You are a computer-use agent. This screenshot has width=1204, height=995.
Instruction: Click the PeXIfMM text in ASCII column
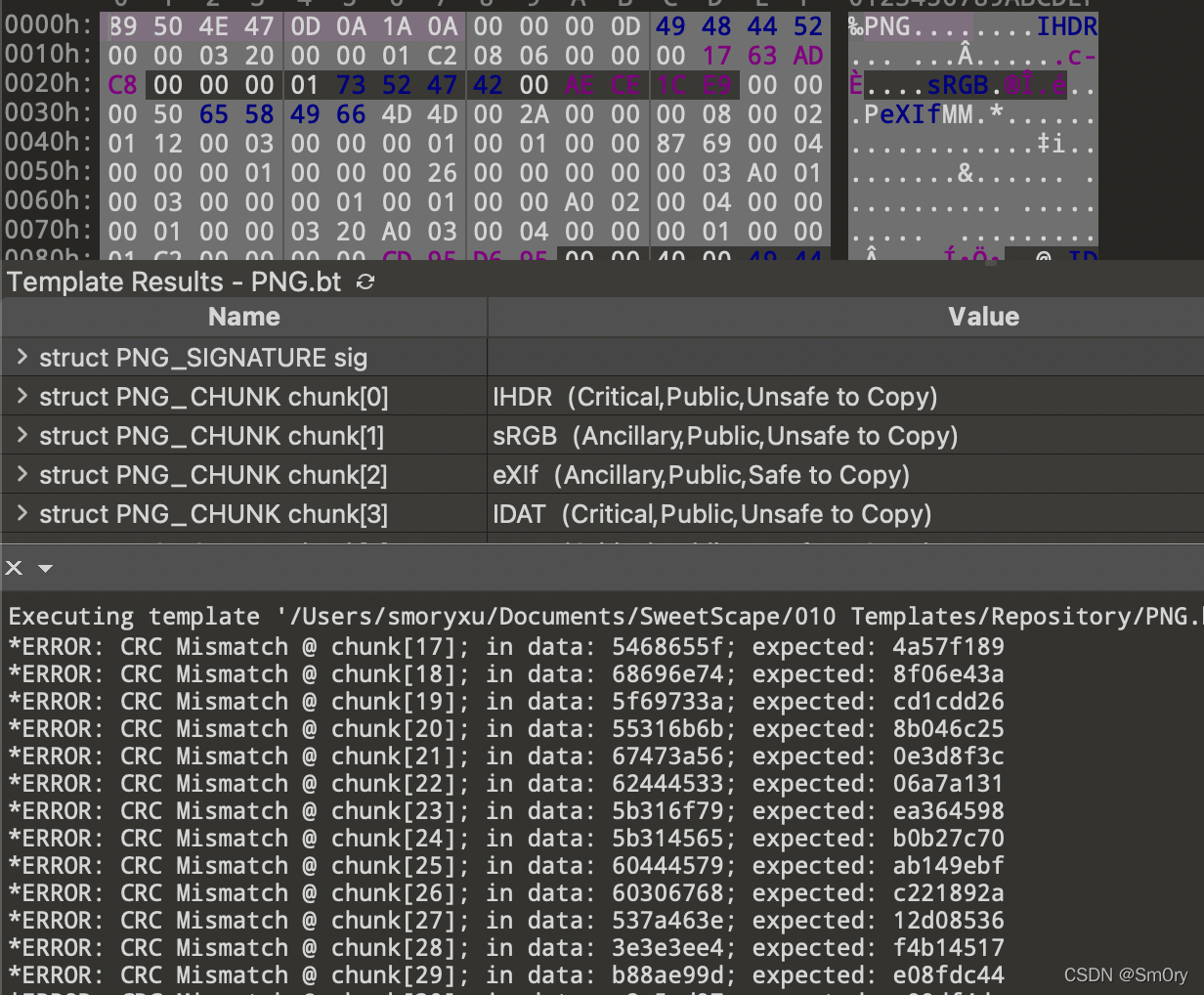pos(919,114)
